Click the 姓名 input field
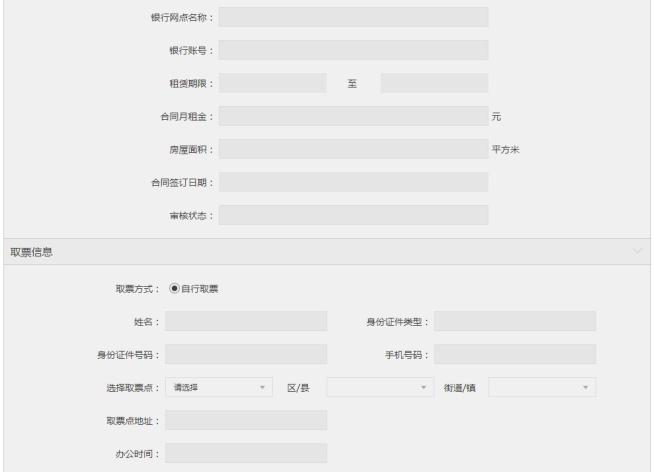Viewport: 653px width, 473px height. coord(246,321)
